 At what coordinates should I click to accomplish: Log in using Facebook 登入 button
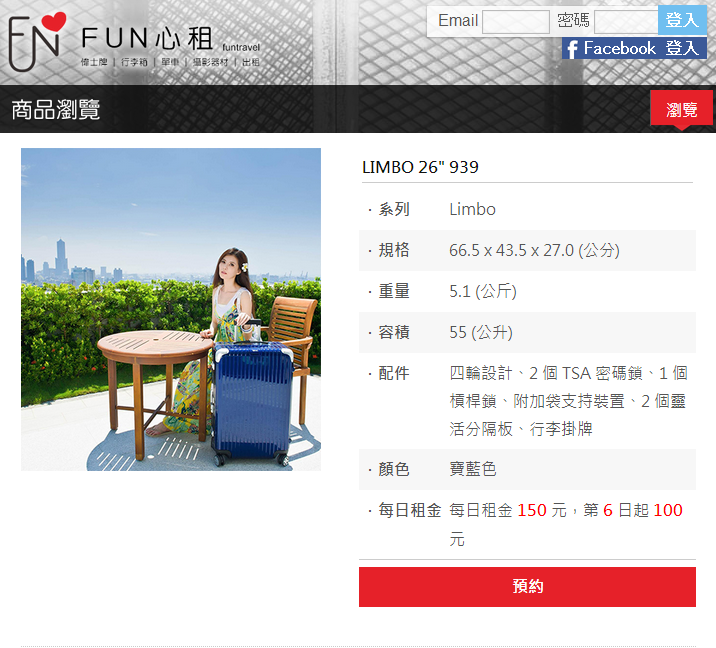pyautogui.click(x=634, y=48)
